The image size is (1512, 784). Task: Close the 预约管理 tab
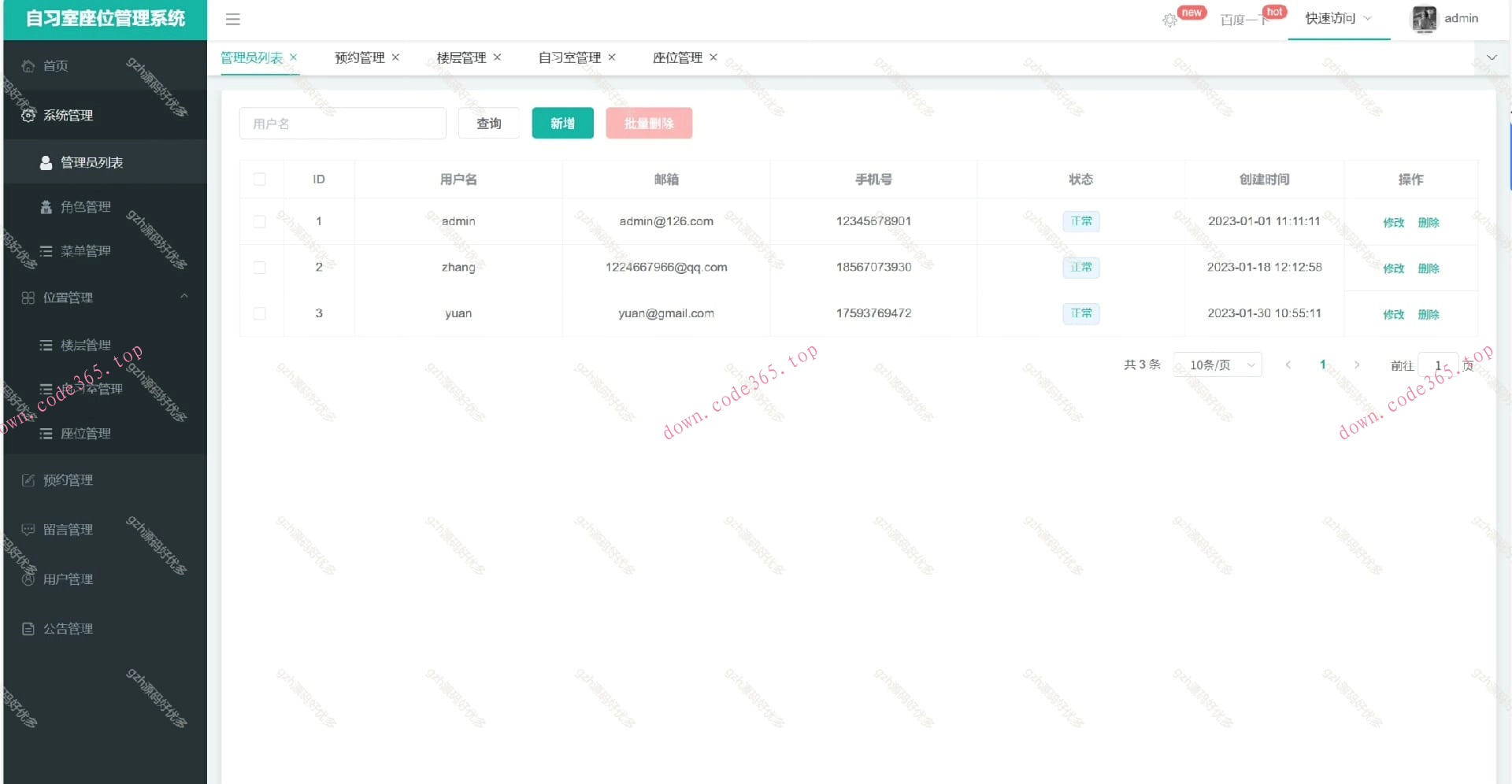(395, 57)
